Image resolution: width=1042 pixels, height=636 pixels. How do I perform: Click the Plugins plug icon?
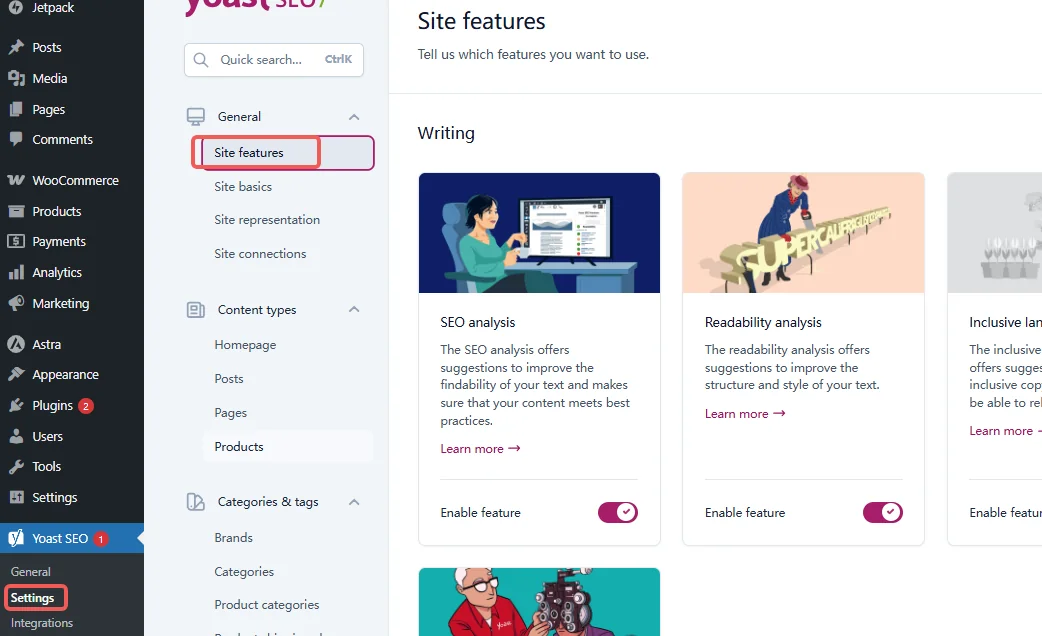pyautogui.click(x=16, y=406)
